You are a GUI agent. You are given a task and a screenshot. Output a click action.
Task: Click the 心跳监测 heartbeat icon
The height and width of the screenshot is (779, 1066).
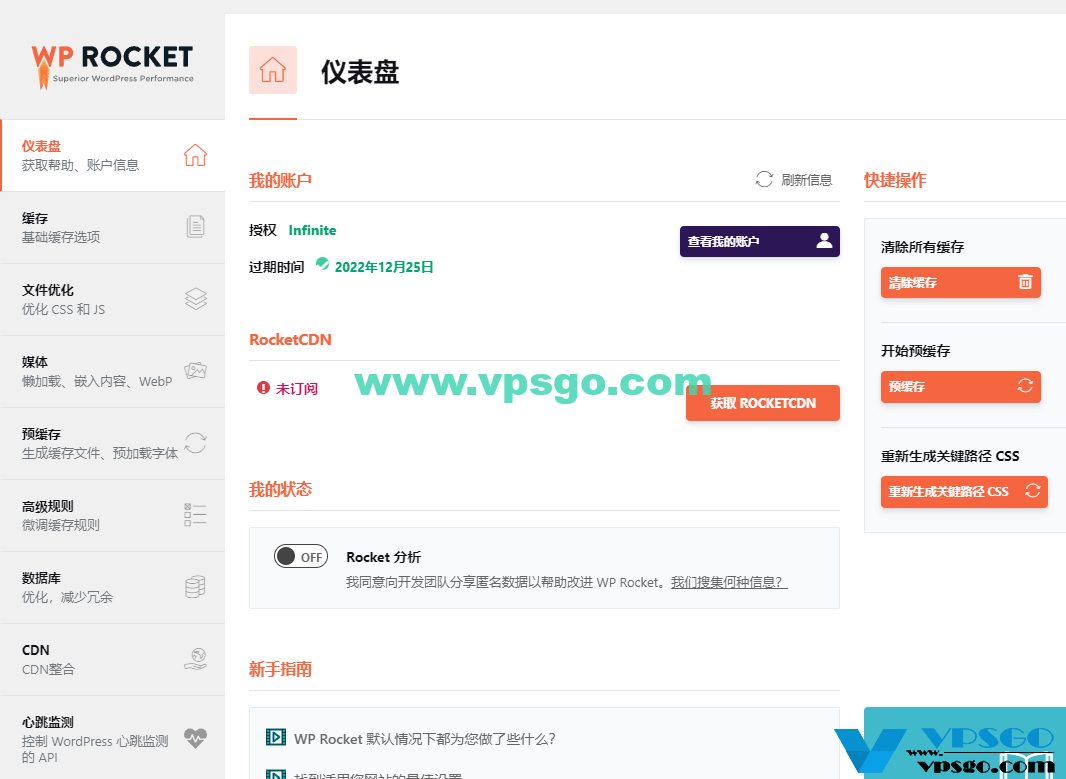point(195,738)
